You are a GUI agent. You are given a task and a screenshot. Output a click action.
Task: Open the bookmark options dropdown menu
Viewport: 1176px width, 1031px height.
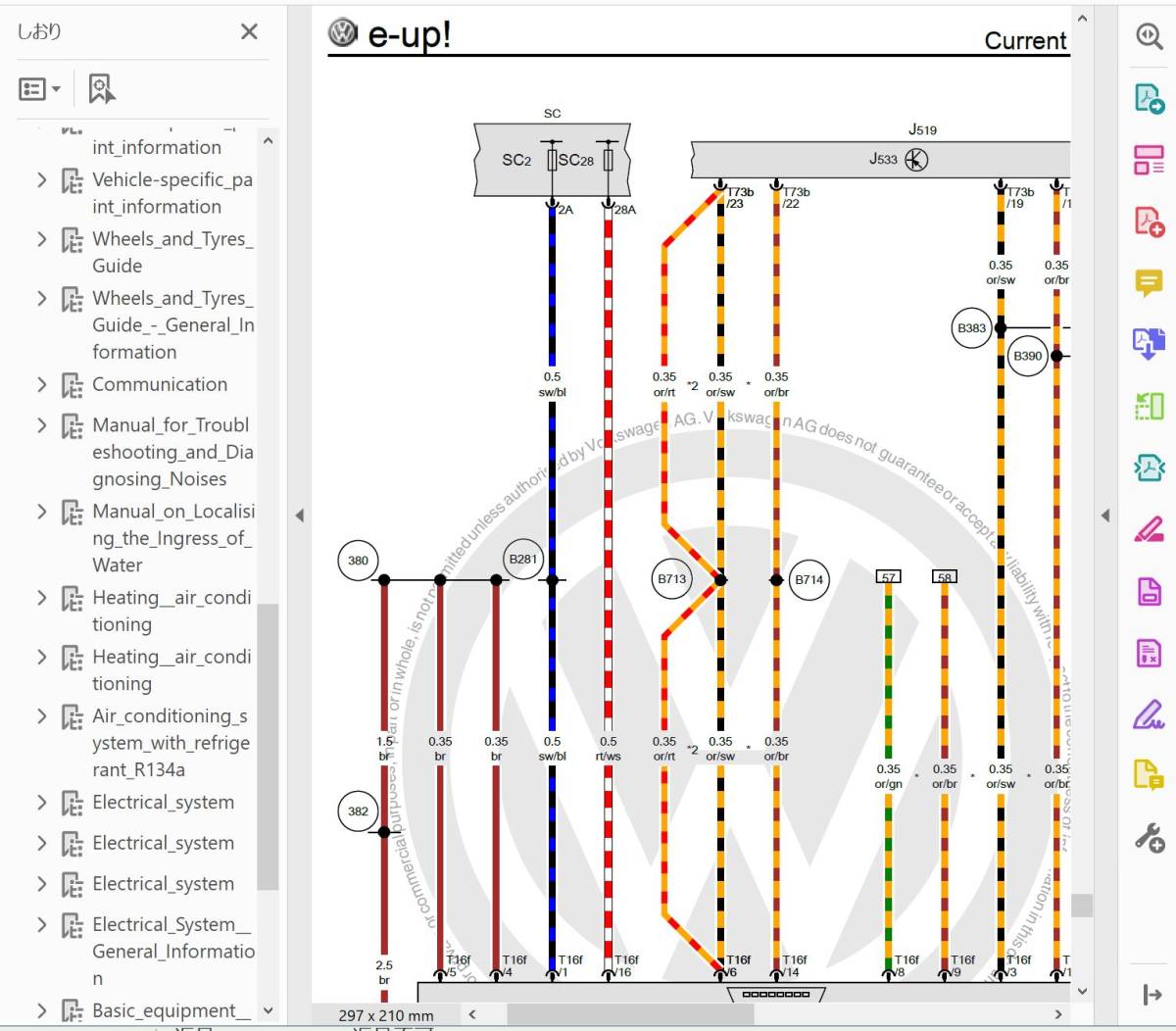click(x=39, y=89)
